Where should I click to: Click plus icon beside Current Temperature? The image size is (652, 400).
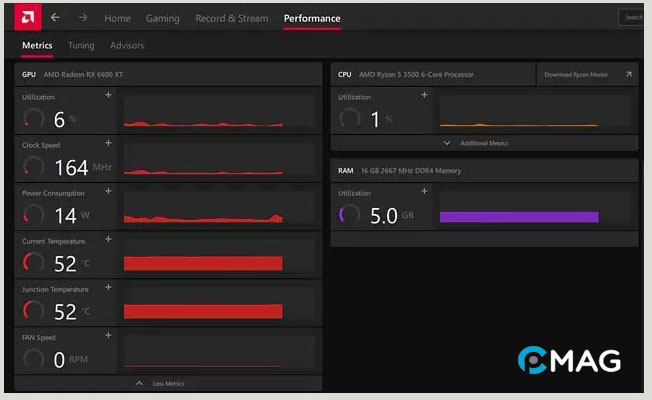pos(108,239)
